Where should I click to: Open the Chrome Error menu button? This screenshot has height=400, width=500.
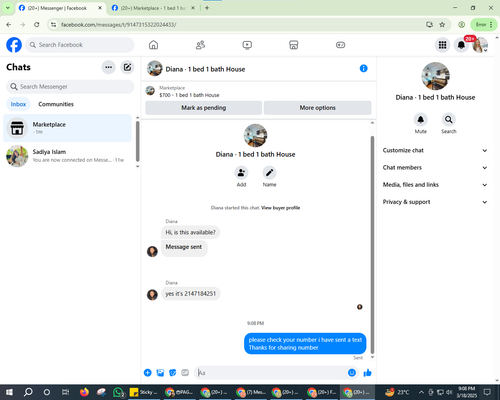pos(484,24)
